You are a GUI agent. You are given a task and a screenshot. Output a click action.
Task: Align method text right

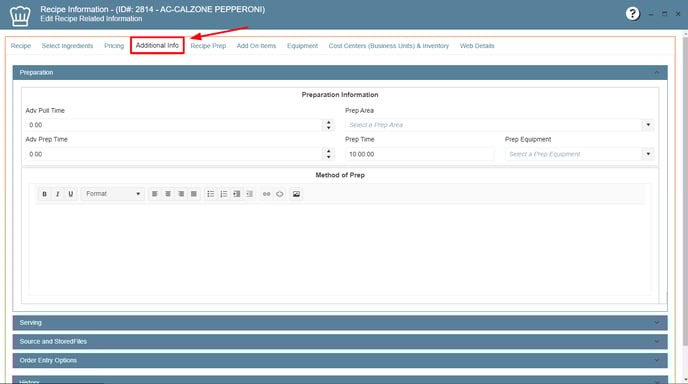tap(181, 194)
